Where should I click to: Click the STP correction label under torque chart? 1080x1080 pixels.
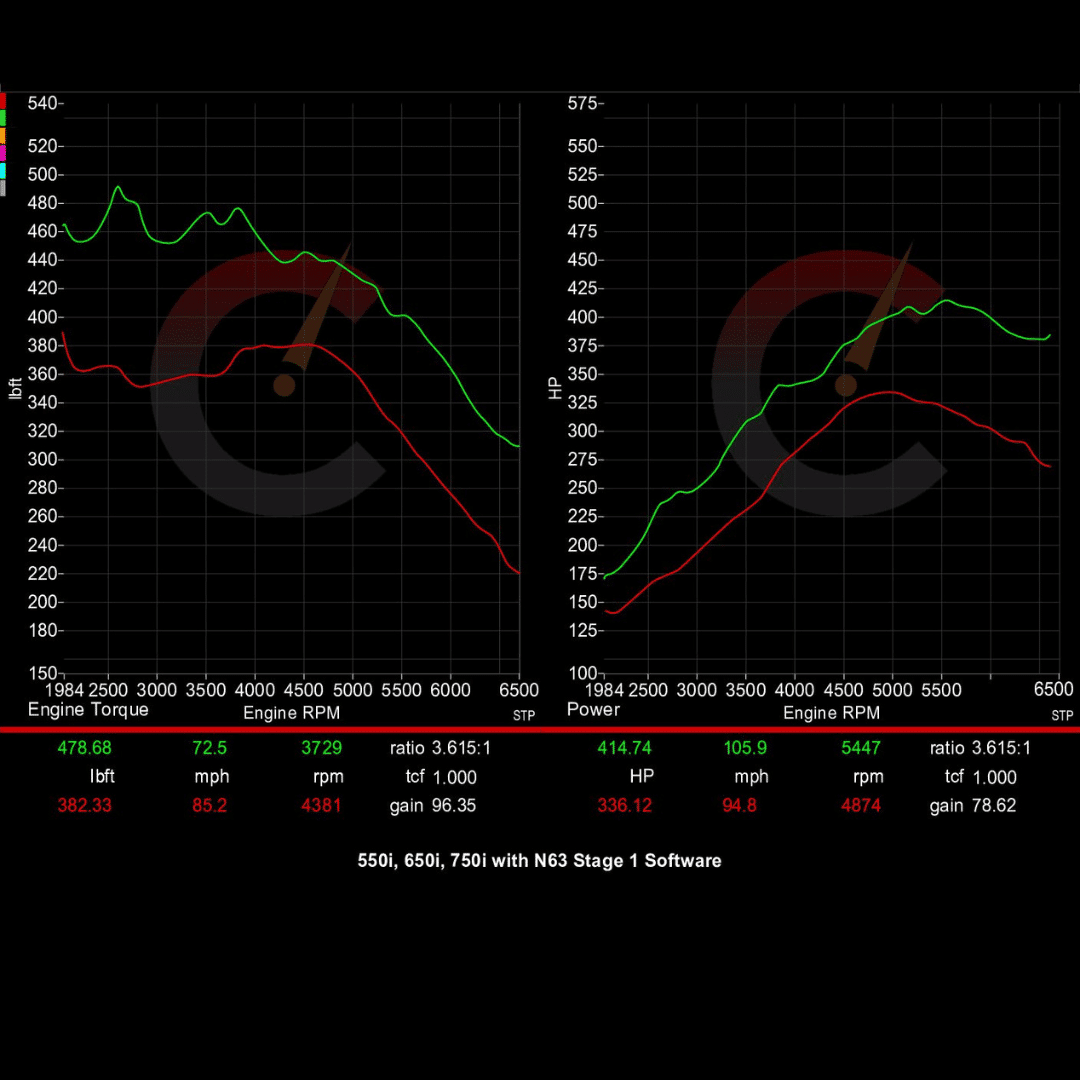point(523,716)
